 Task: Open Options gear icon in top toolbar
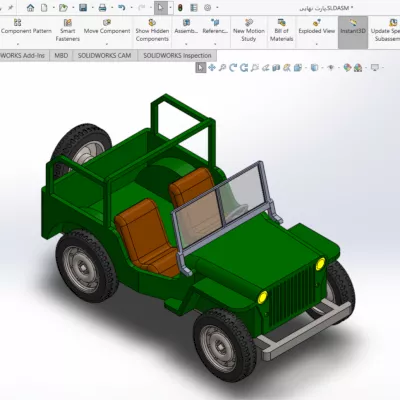click(x=208, y=8)
